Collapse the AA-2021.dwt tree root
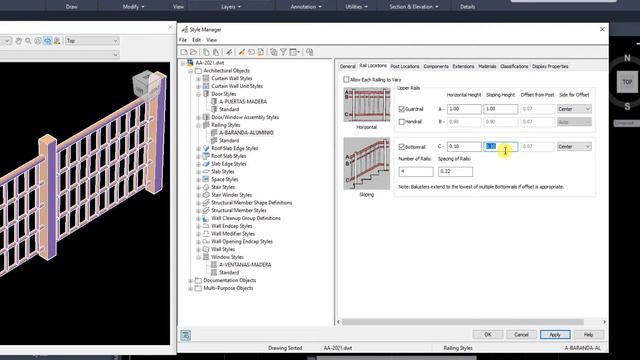This screenshot has height=360, width=640. (183, 63)
